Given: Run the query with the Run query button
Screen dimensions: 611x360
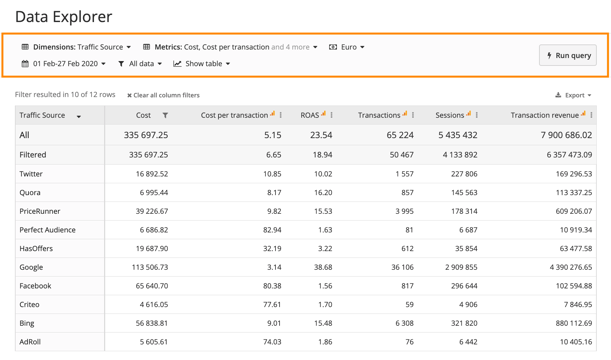Looking at the screenshot, I should pyautogui.click(x=568, y=55).
